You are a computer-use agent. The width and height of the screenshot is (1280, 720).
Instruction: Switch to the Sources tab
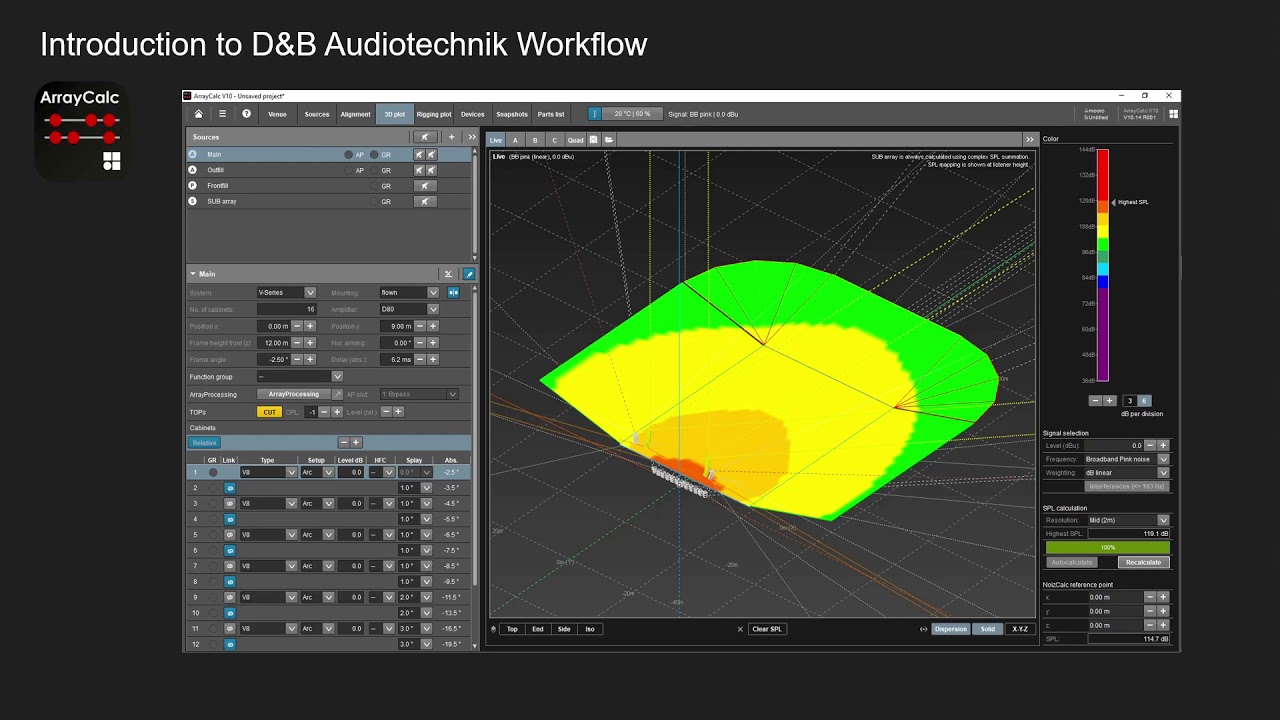coord(317,114)
